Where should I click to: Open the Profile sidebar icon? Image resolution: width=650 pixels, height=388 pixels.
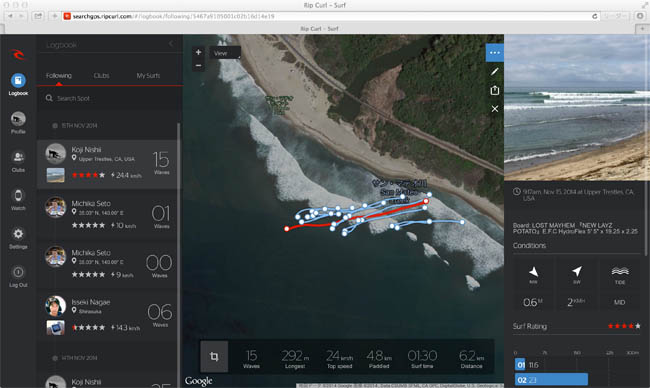pyautogui.click(x=18, y=119)
